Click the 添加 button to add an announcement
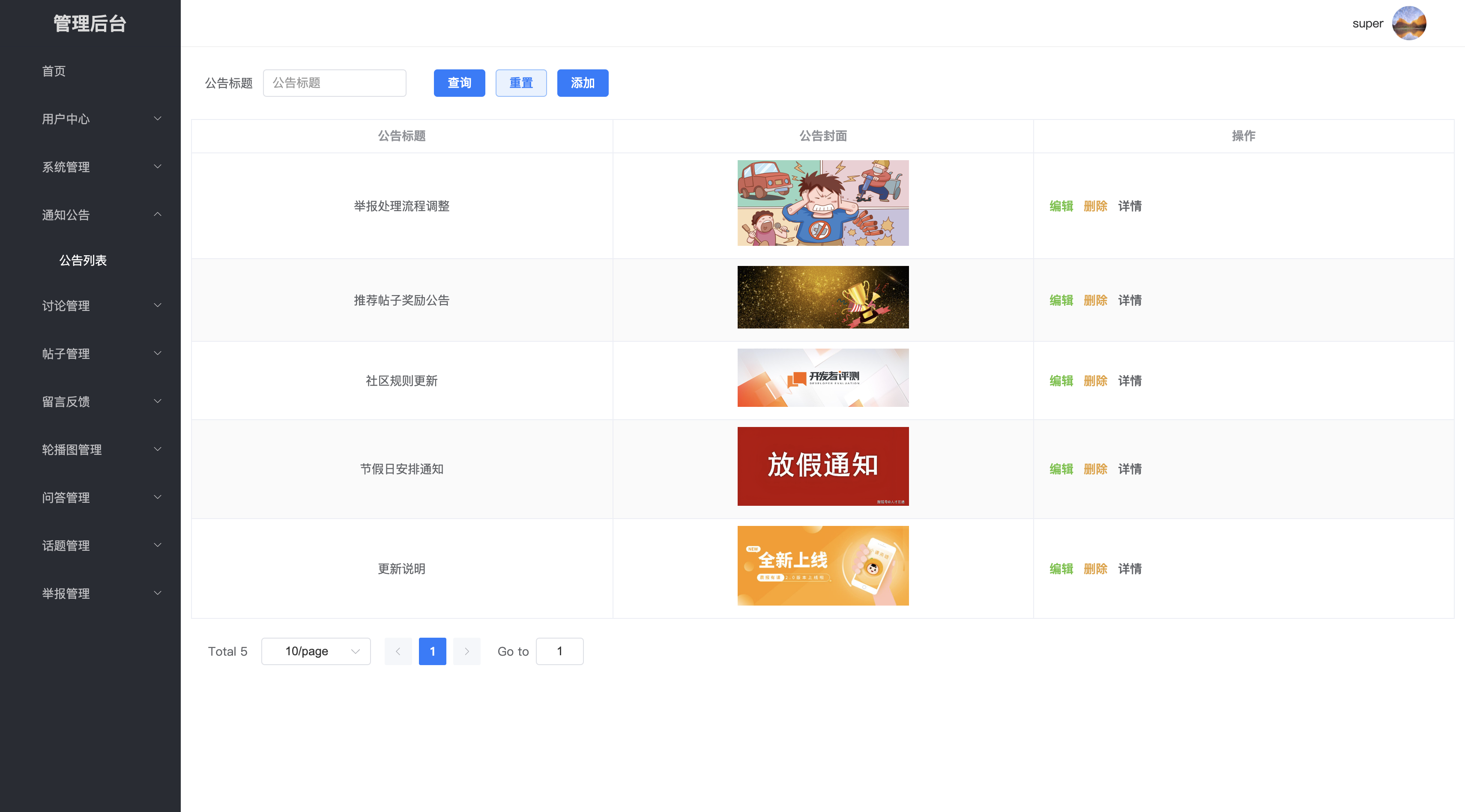The width and height of the screenshot is (1465, 812). tap(583, 83)
